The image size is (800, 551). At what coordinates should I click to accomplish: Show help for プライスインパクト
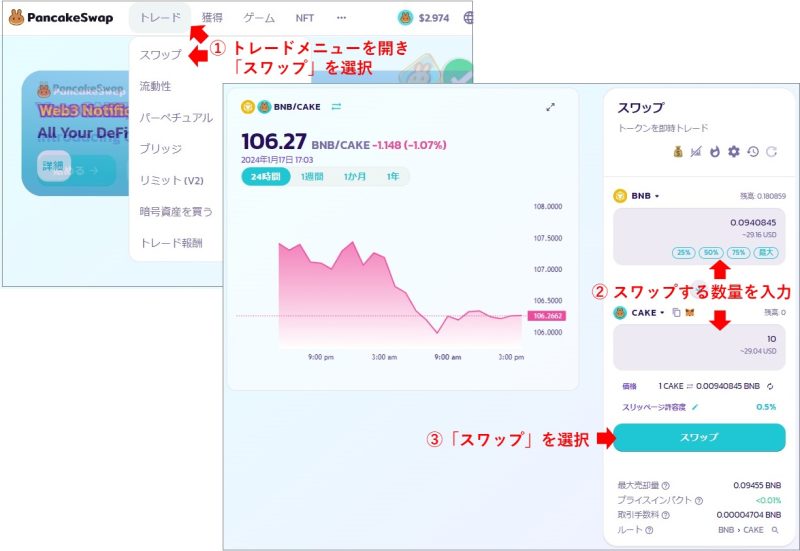pyautogui.click(x=699, y=501)
